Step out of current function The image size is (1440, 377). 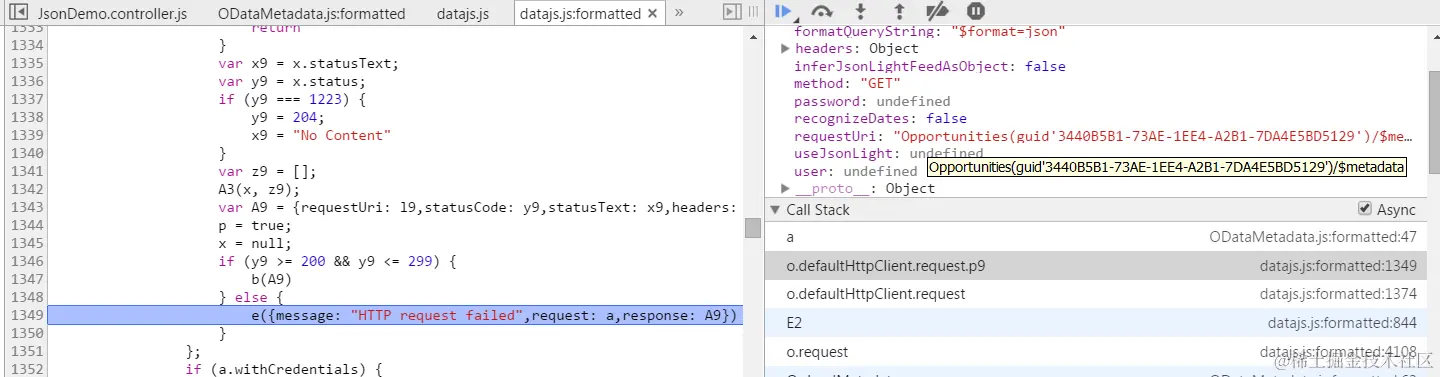pyautogui.click(x=899, y=12)
